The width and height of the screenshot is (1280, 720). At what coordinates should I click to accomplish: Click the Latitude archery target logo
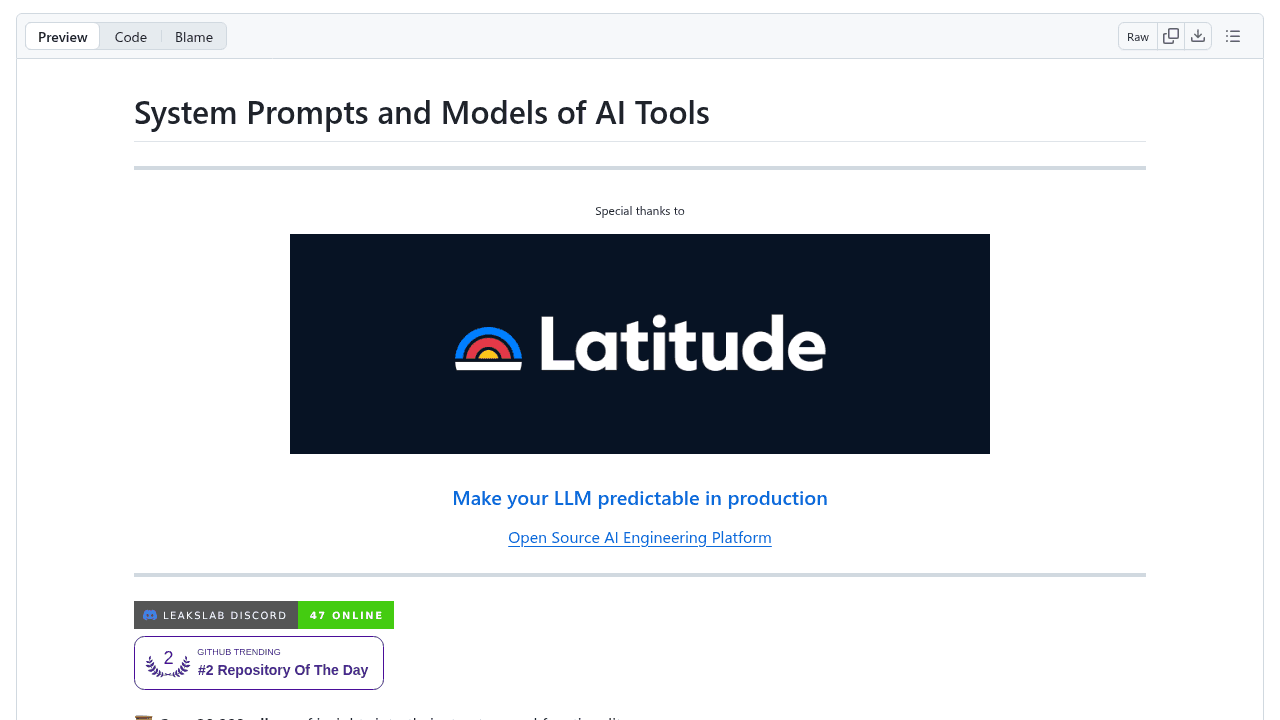(487, 344)
